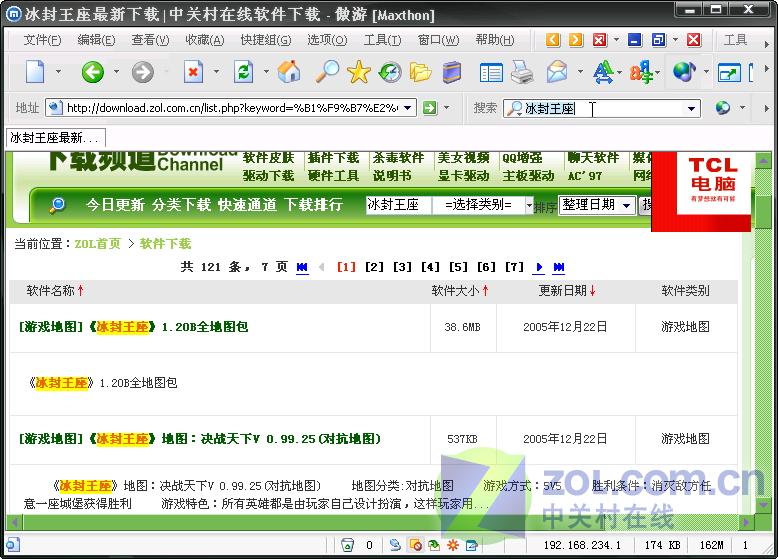Viewport: 778px width, 559px height.
Task: Open the 选择类别 category dropdown
Action: [529, 205]
